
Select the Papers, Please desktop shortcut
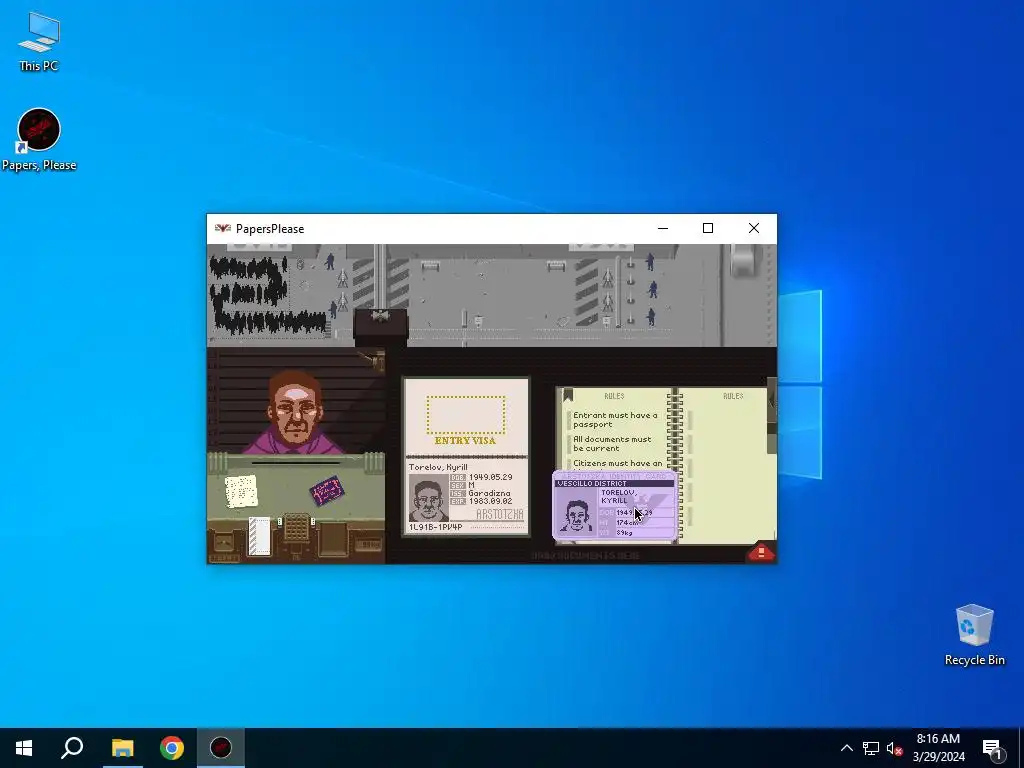point(39,140)
